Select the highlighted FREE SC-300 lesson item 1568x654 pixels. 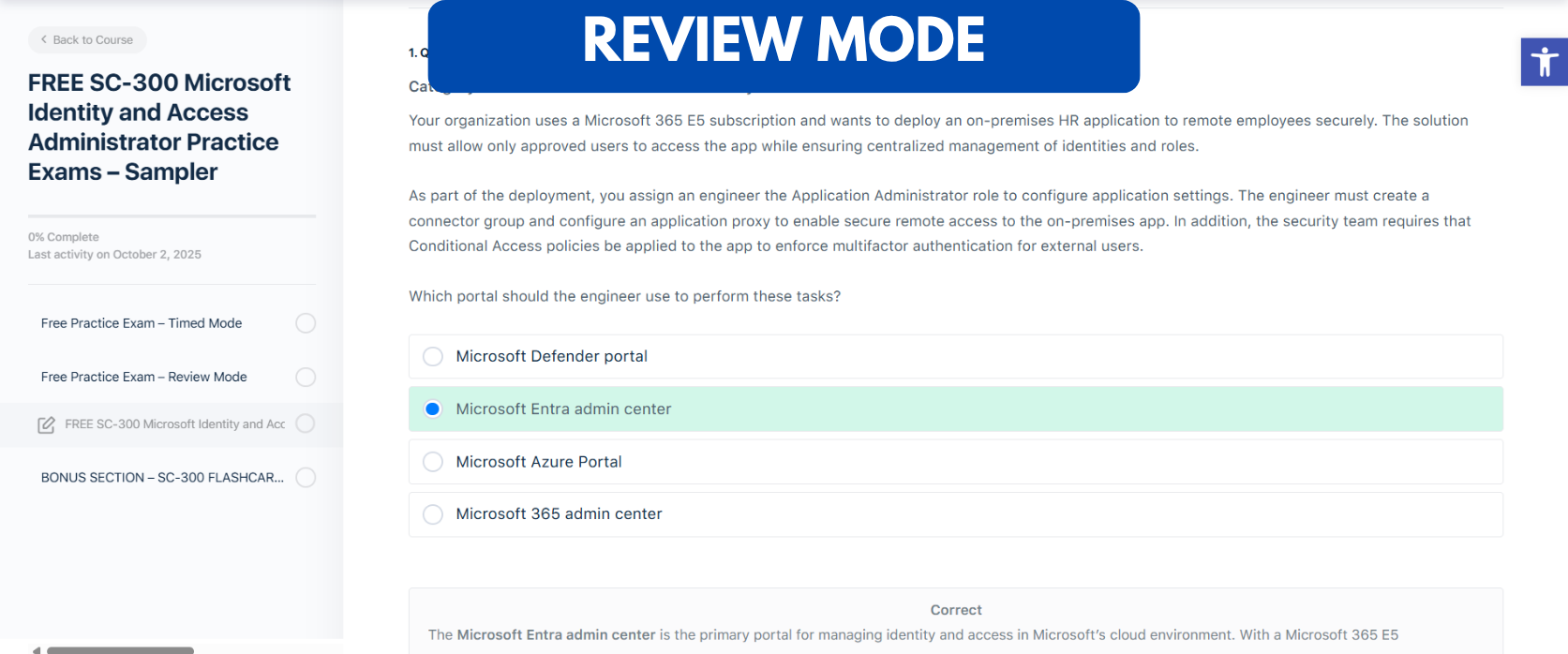pyautogui.click(x=173, y=424)
